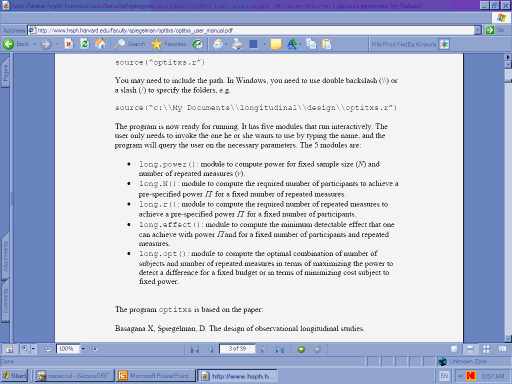The height and width of the screenshot is (384, 512).
Task: Click the yellow sticky note icon
Action: (x=276, y=44)
